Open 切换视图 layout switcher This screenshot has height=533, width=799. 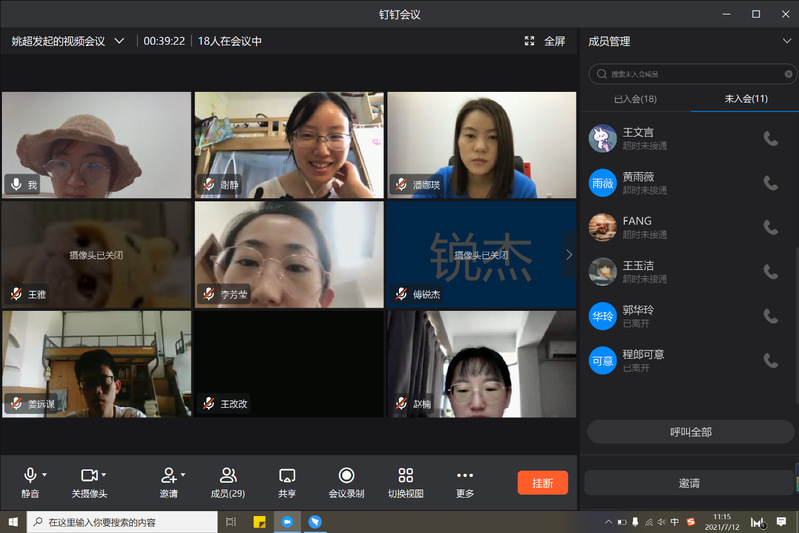[x=405, y=476]
